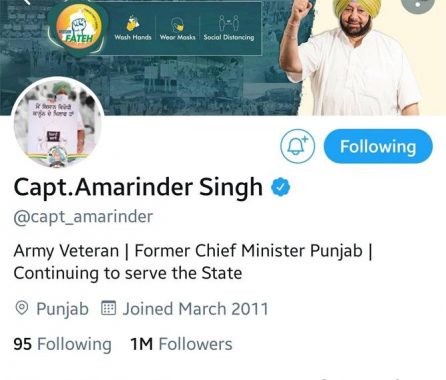Toggle the Following button
The image size is (446, 380).
[378, 146]
